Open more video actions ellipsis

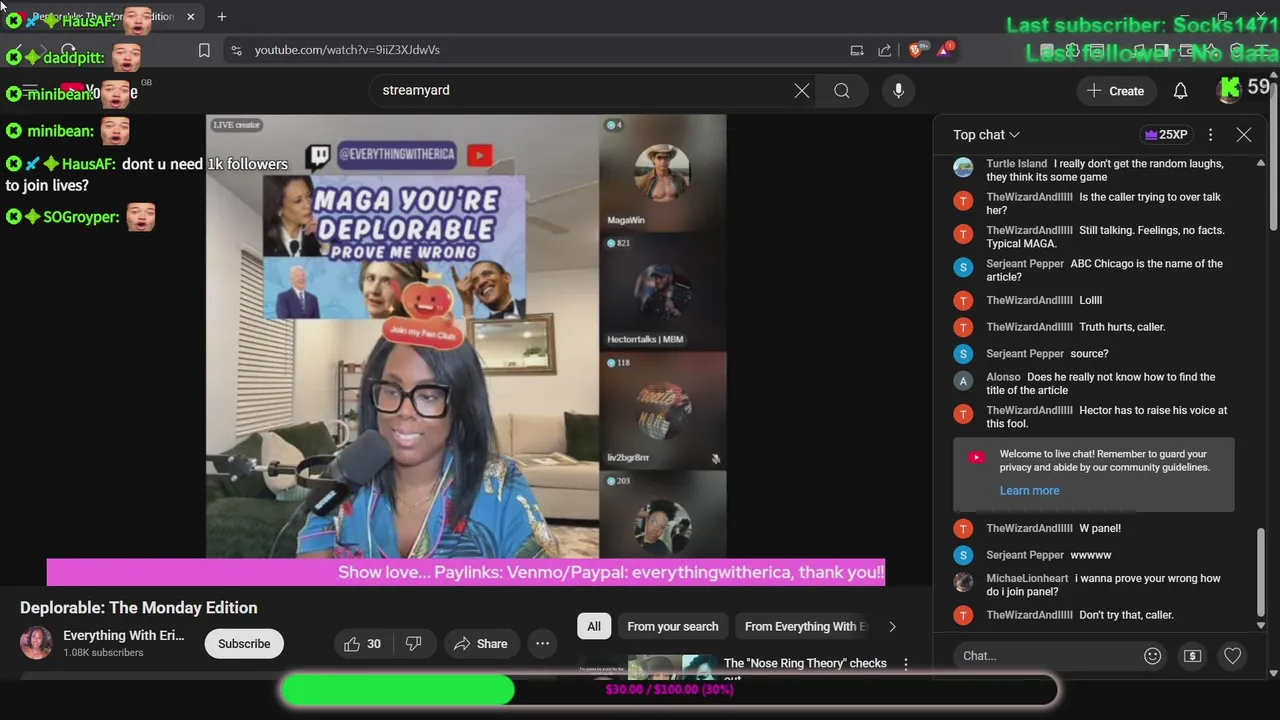pos(542,644)
